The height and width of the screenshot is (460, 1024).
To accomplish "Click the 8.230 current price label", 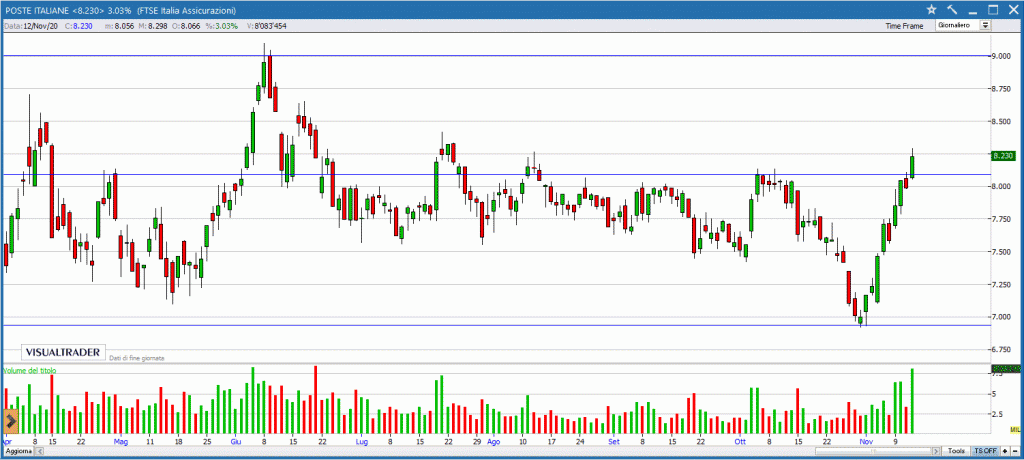I will coord(1002,156).
